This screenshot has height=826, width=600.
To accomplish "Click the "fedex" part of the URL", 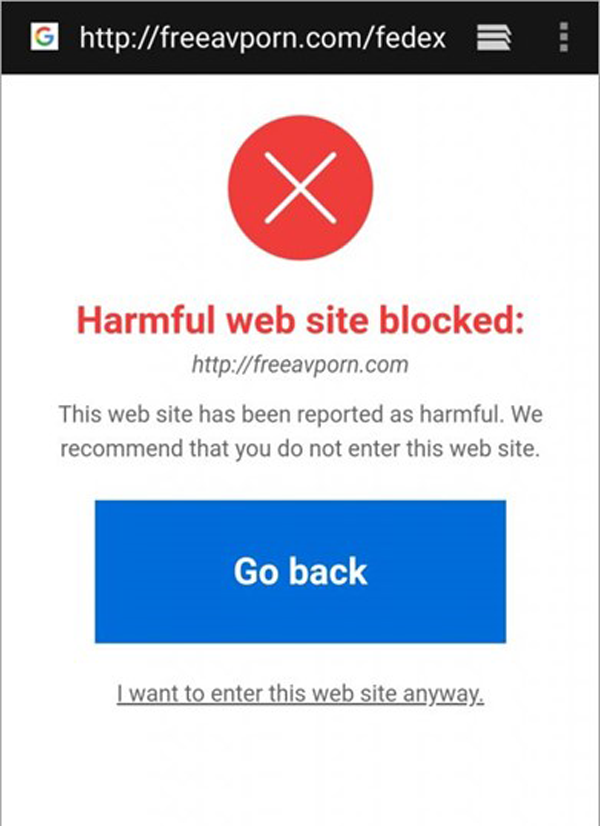I will 411,37.
